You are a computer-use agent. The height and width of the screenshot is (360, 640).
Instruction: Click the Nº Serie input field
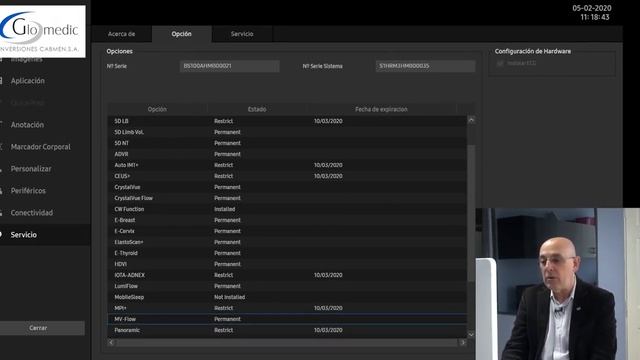coord(229,66)
